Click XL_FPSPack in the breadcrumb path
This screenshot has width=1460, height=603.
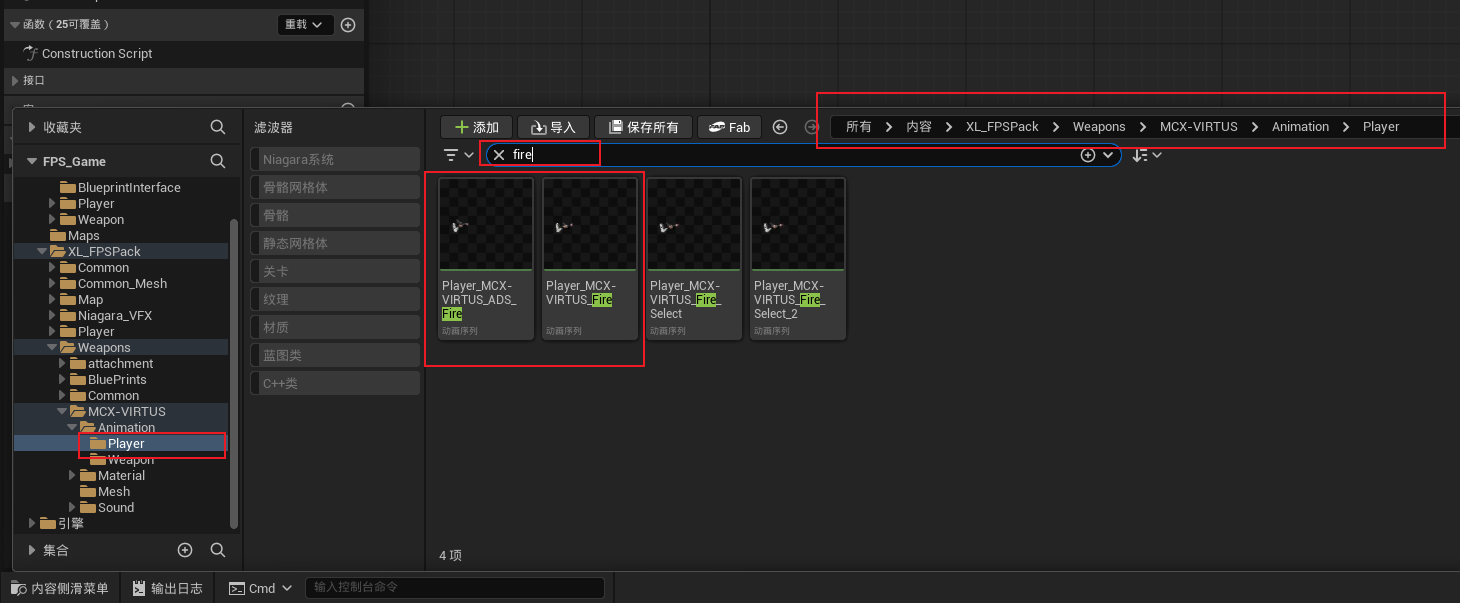(1002, 127)
